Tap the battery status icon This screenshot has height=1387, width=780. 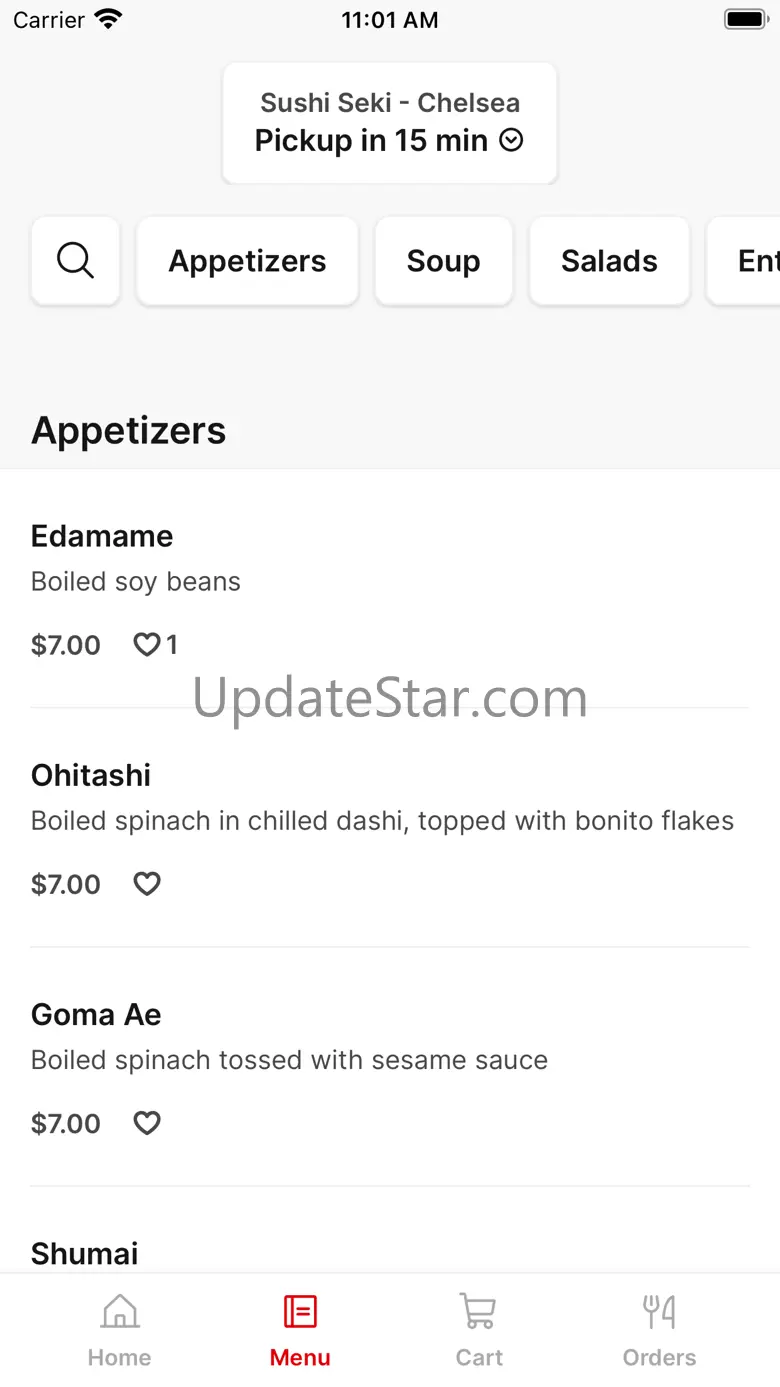click(745, 19)
